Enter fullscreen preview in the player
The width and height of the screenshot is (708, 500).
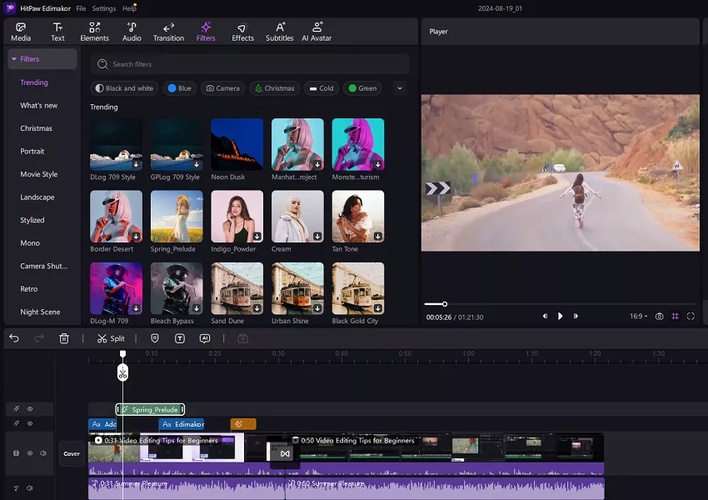click(x=690, y=316)
